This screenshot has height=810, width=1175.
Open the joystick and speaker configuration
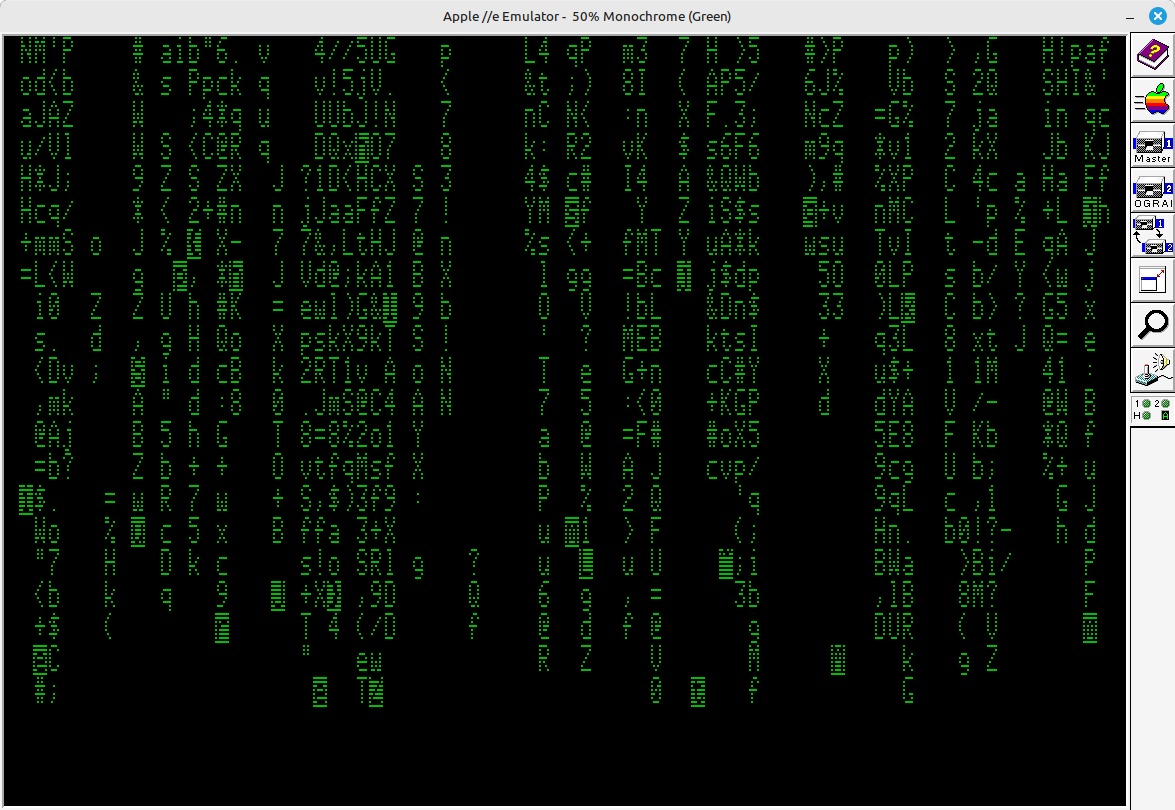coord(1152,369)
